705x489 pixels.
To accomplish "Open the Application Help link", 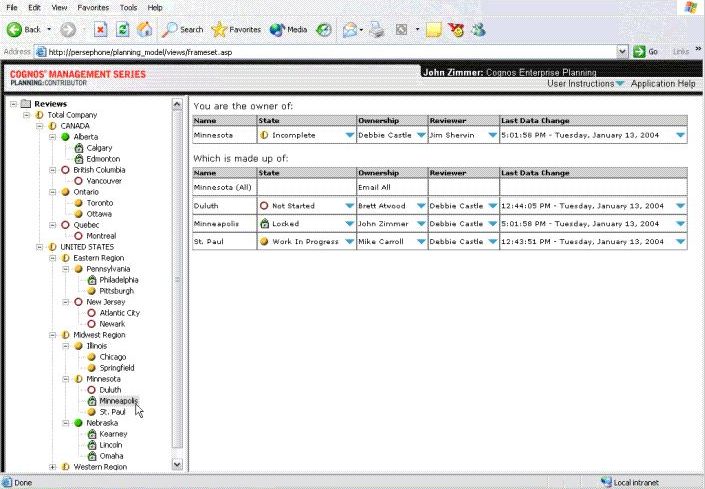I will click(x=663, y=84).
